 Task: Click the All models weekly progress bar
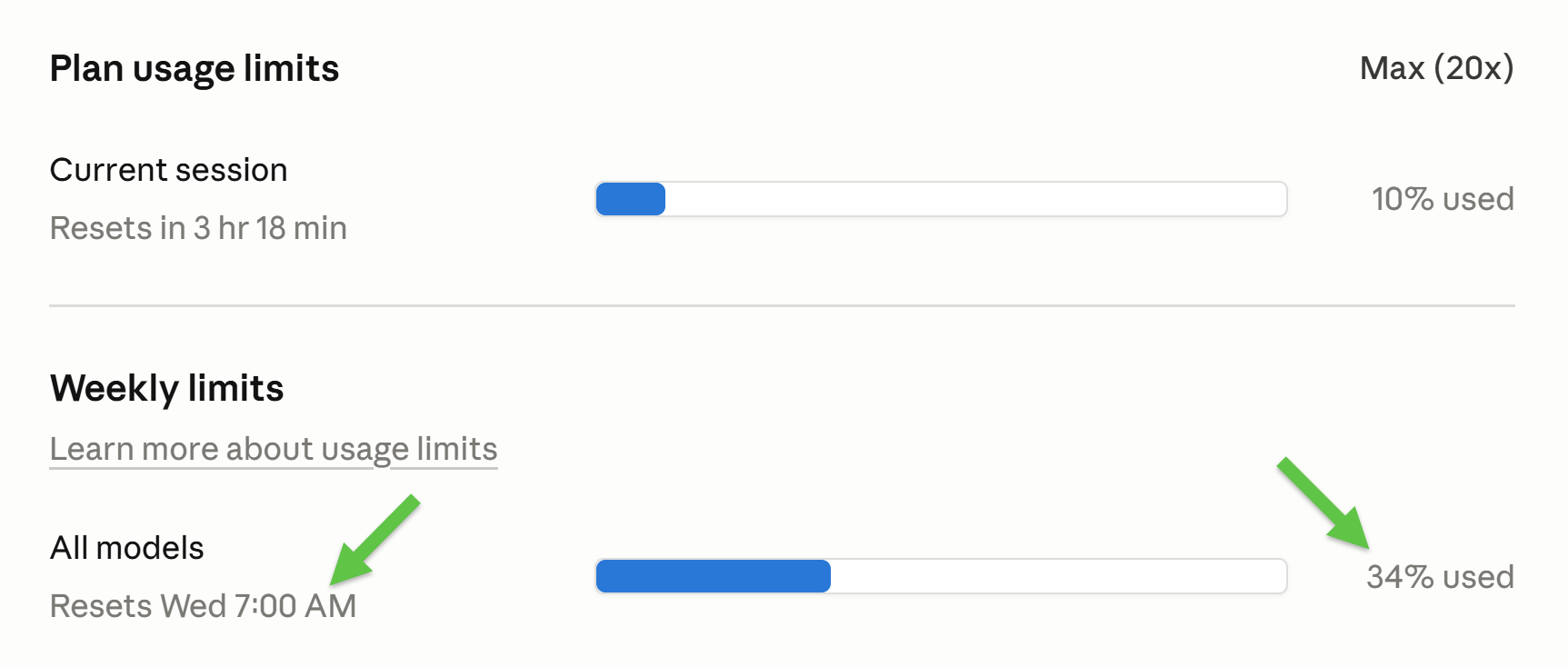click(x=941, y=576)
